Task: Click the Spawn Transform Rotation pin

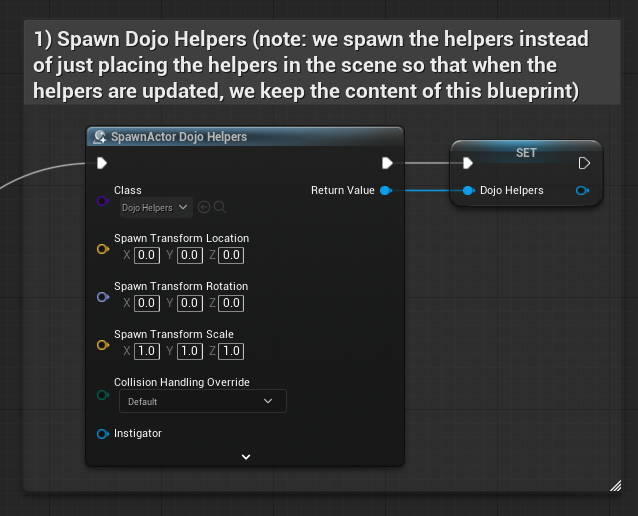Action: [x=102, y=296]
